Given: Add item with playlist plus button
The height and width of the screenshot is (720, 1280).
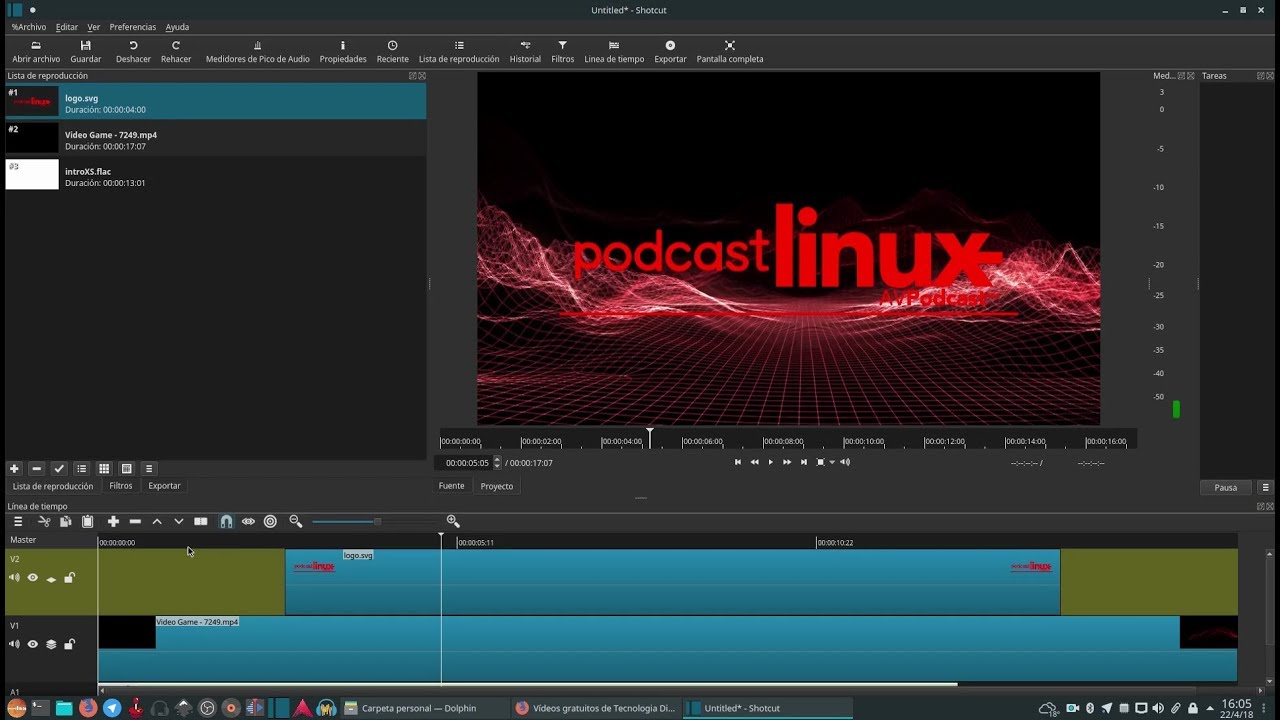Looking at the screenshot, I should coord(14,468).
